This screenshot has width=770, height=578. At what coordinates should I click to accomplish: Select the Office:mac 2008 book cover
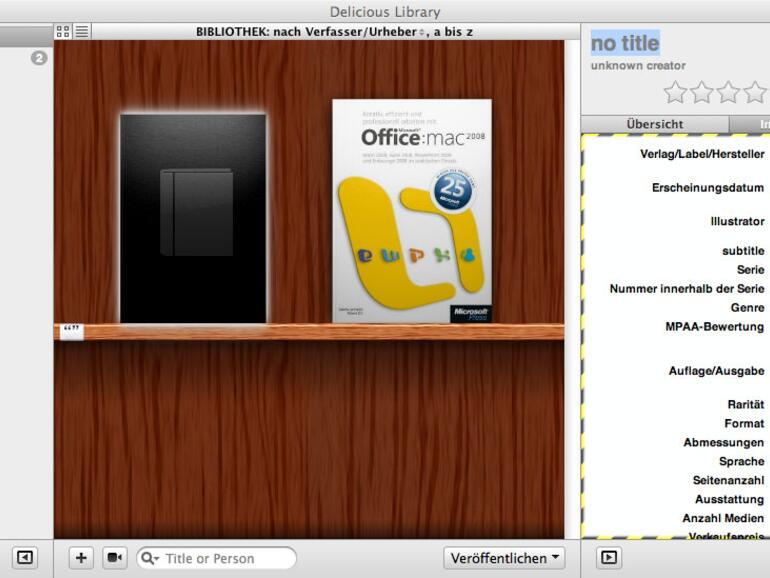pyautogui.click(x=412, y=211)
